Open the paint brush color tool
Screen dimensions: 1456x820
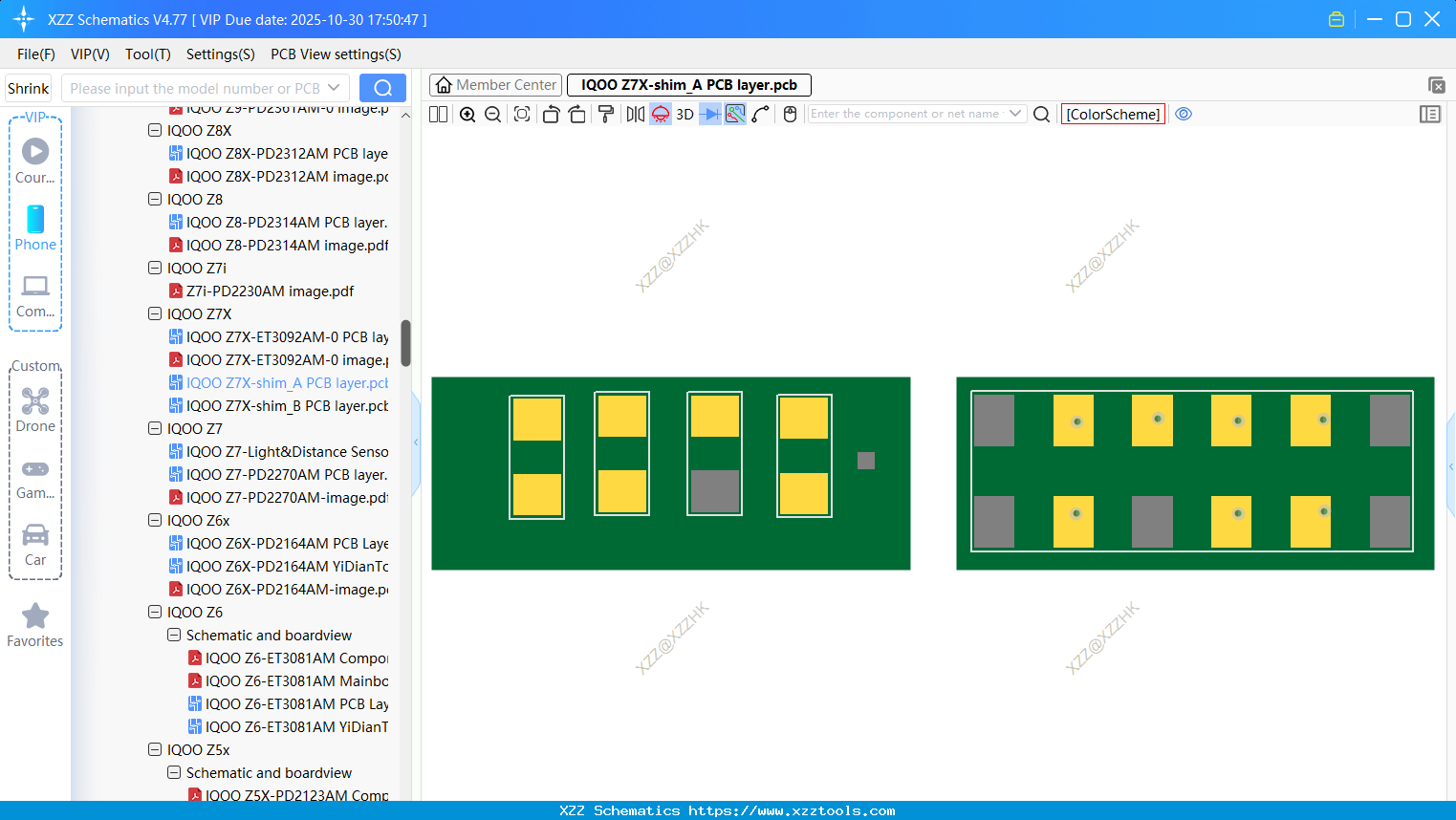(x=606, y=114)
